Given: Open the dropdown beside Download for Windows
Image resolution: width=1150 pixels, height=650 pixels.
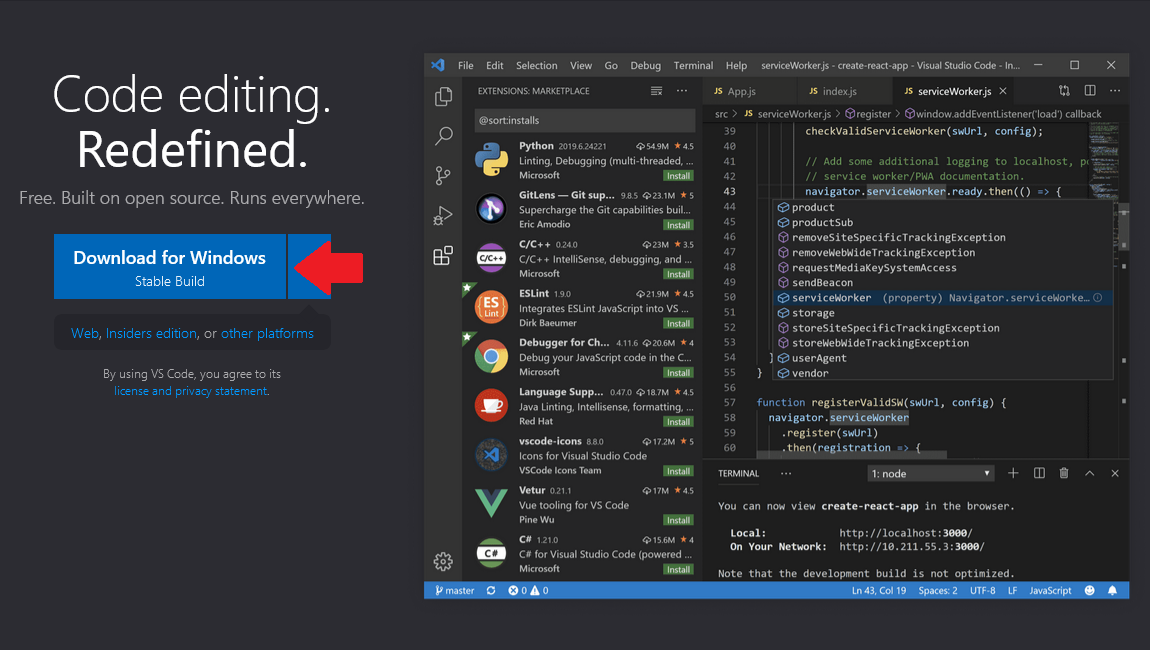Looking at the screenshot, I should [311, 266].
